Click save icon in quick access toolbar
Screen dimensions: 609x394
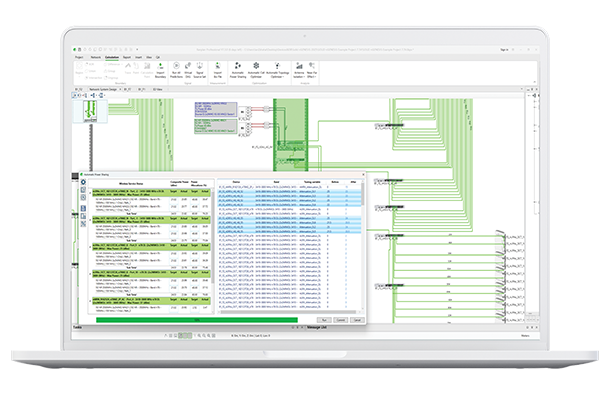coord(80,50)
